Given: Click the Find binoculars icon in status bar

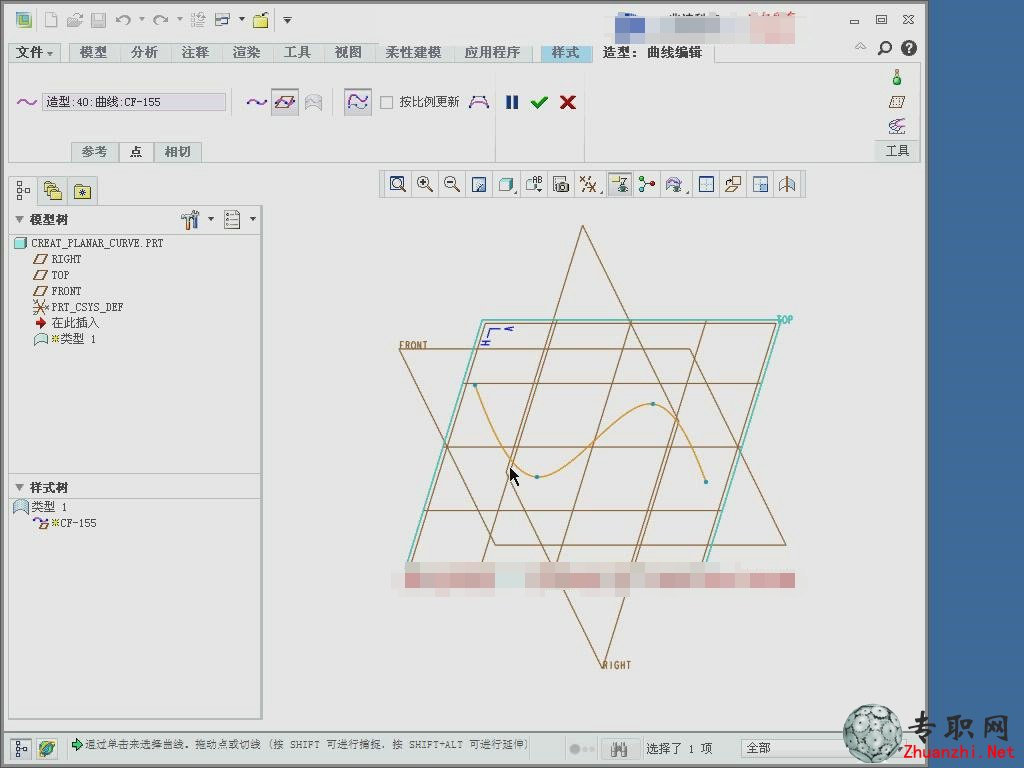Looking at the screenshot, I should [618, 748].
